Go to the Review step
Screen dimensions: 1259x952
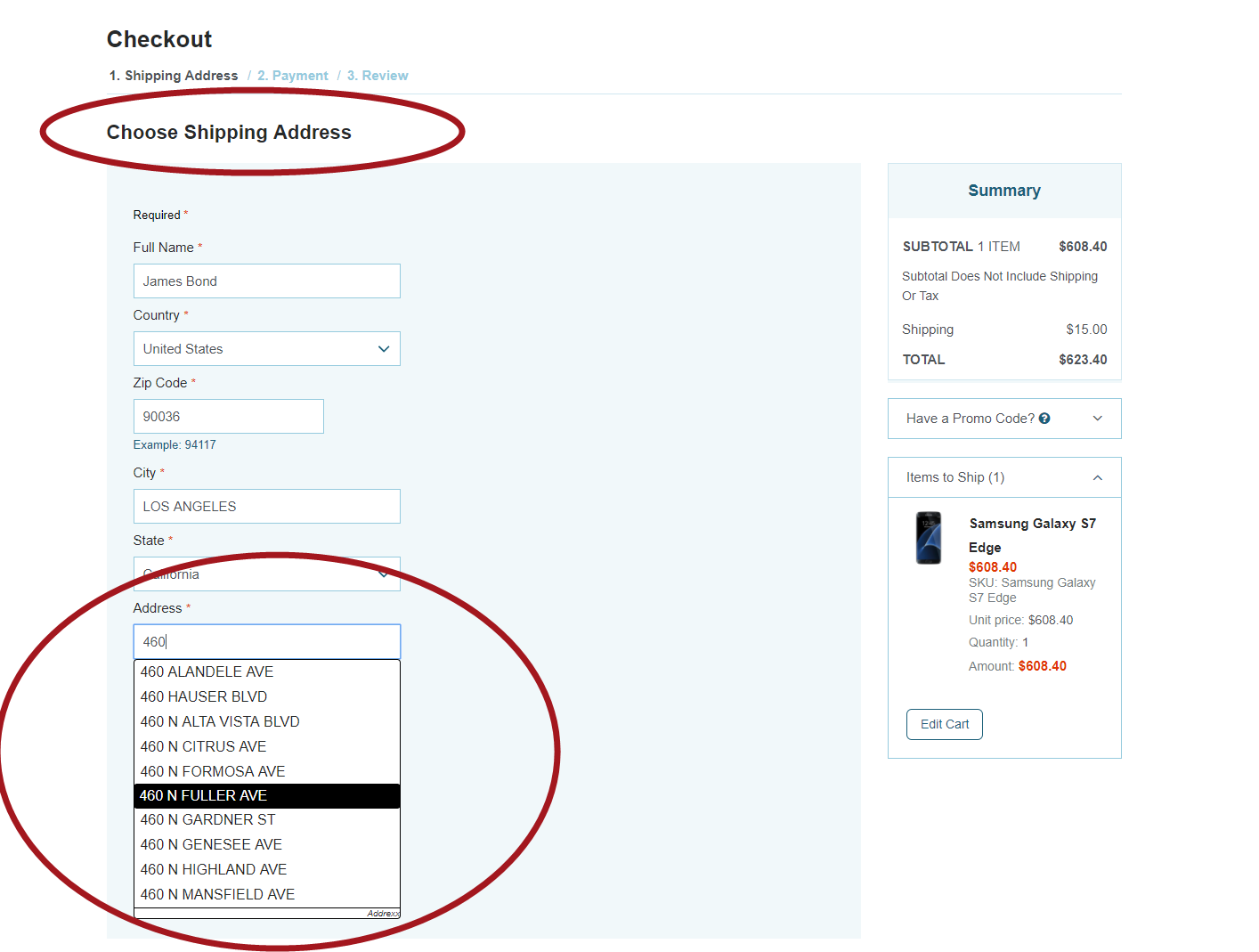tap(378, 76)
